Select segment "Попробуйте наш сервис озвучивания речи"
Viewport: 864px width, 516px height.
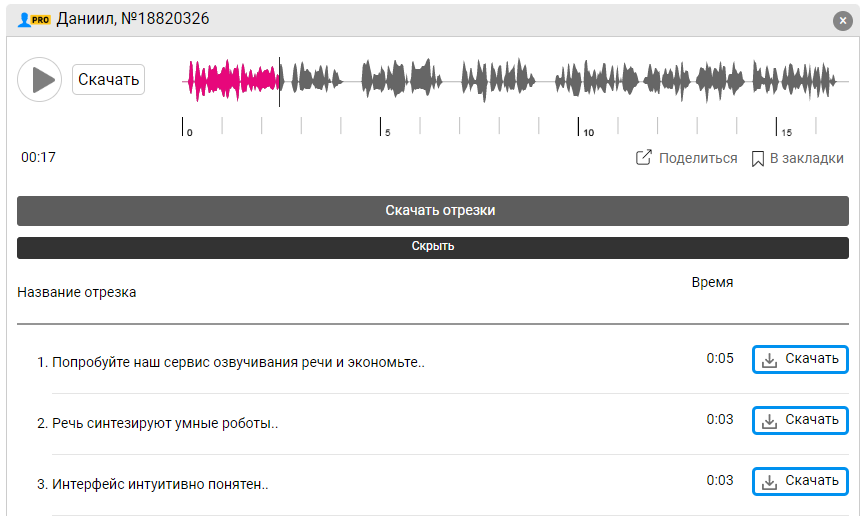pos(238,362)
